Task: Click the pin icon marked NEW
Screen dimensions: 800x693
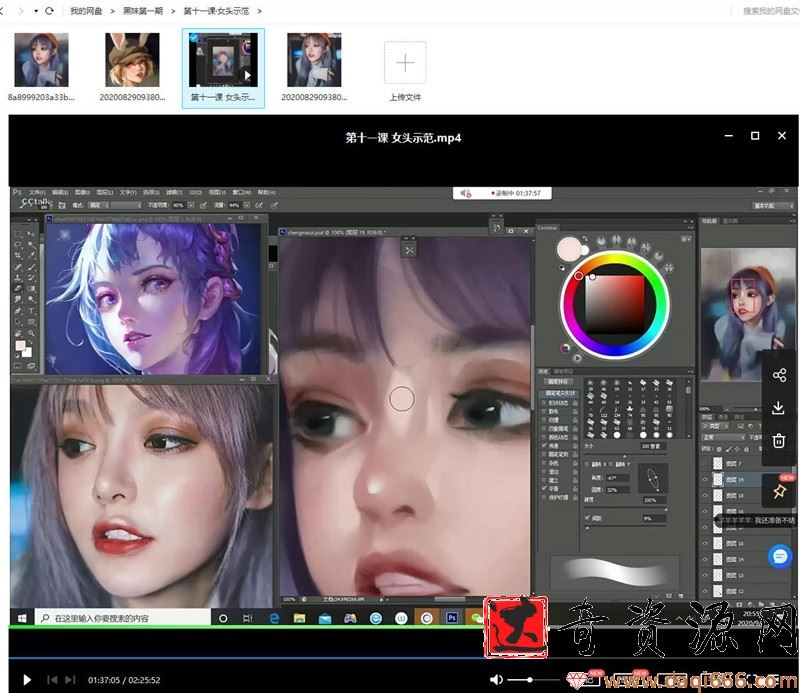Action: 779,491
